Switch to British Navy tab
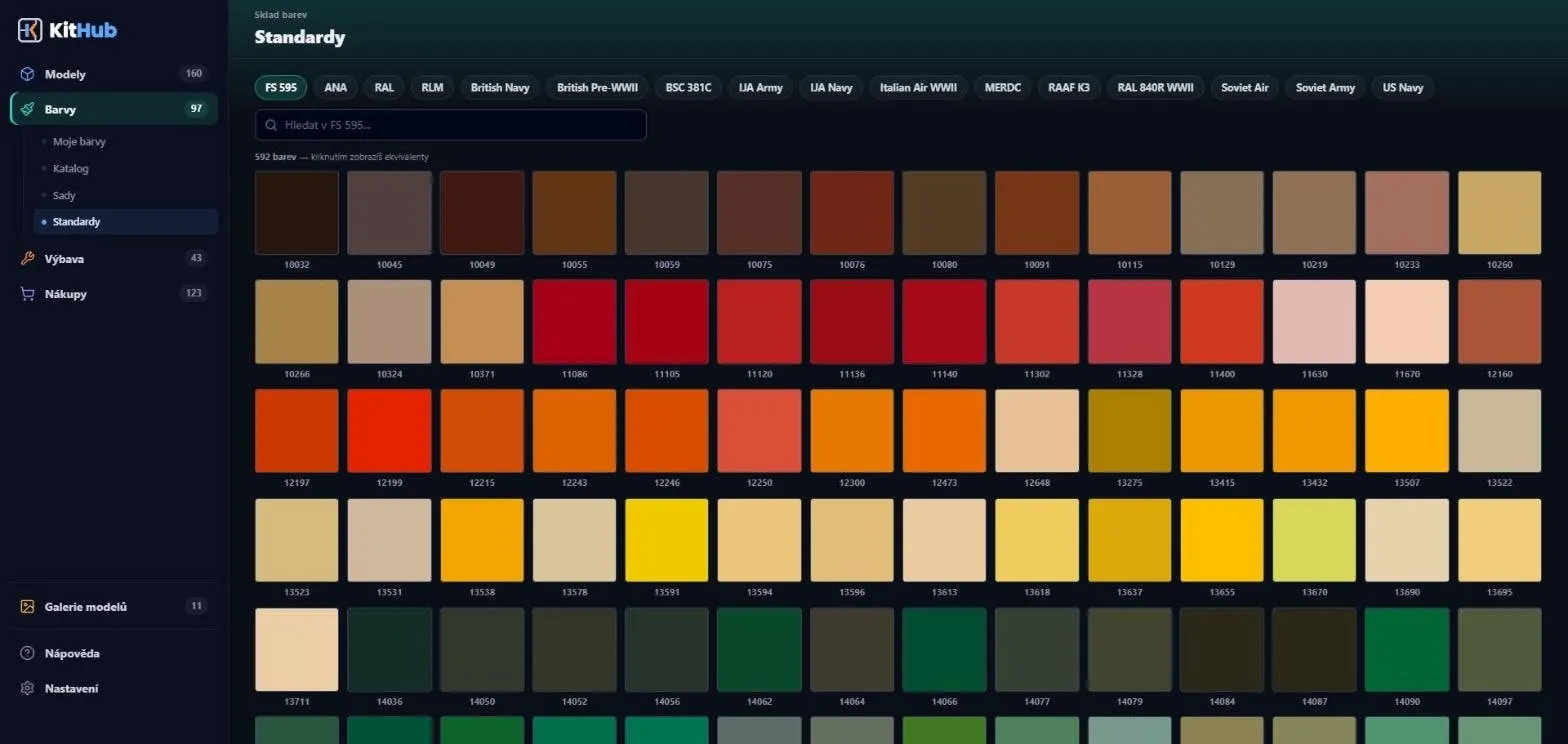The image size is (1568, 744). pyautogui.click(x=500, y=88)
